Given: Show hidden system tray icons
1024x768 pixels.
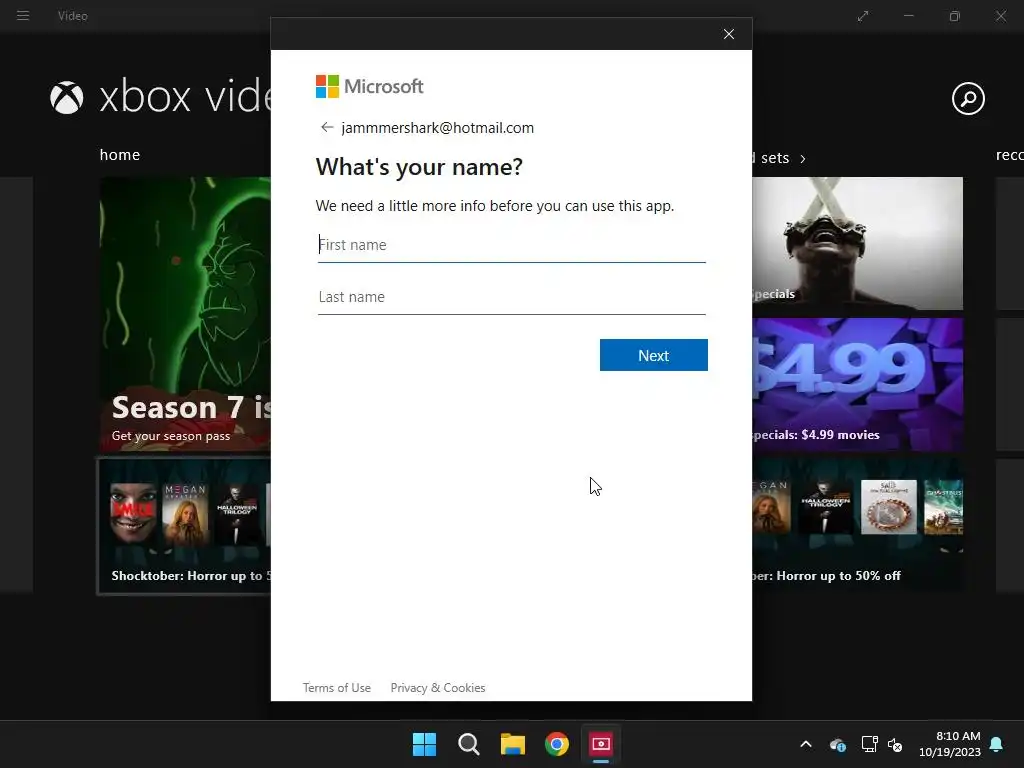Looking at the screenshot, I should [x=806, y=744].
